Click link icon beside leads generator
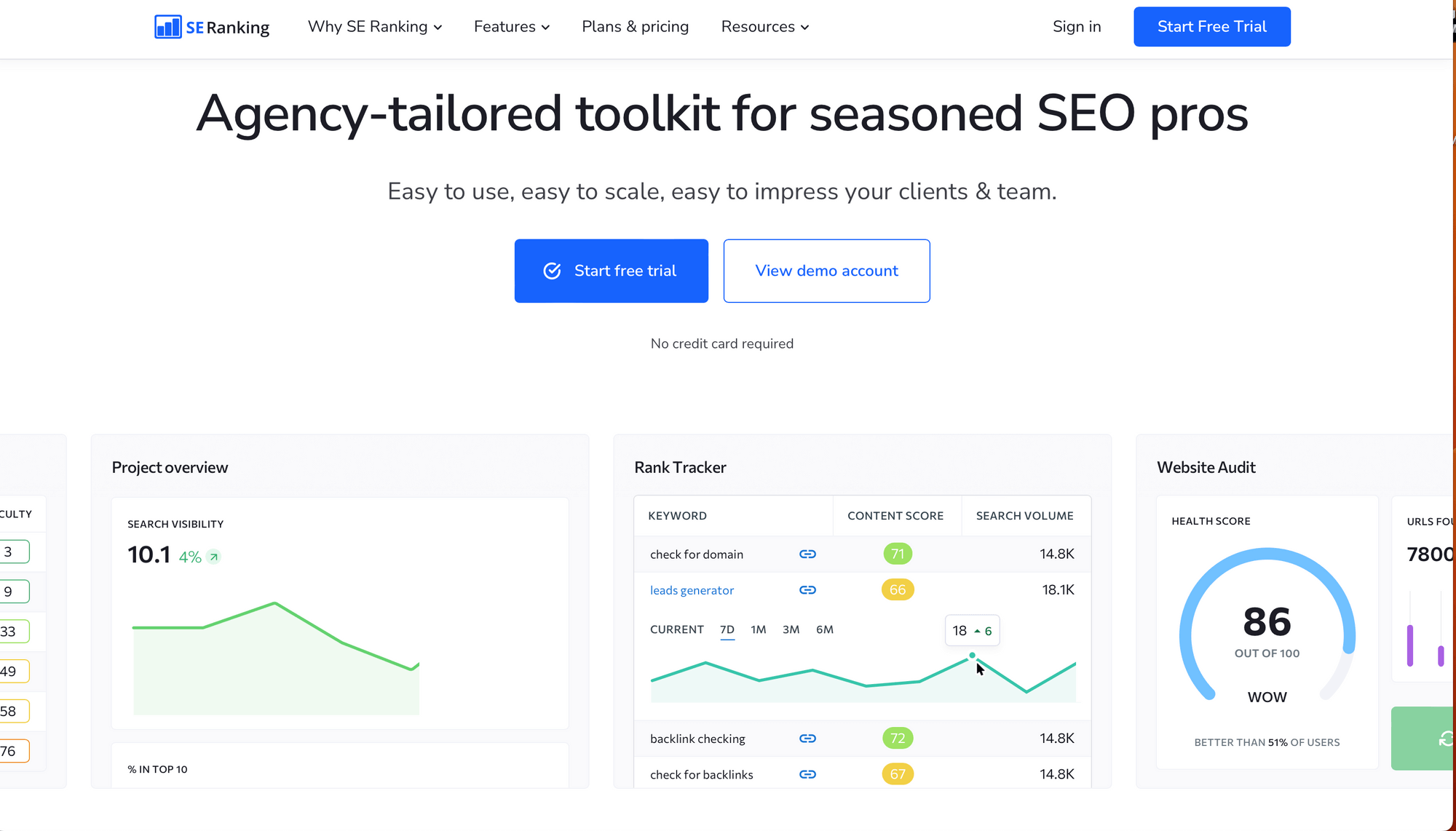This screenshot has height=831, width=1456. [x=807, y=590]
